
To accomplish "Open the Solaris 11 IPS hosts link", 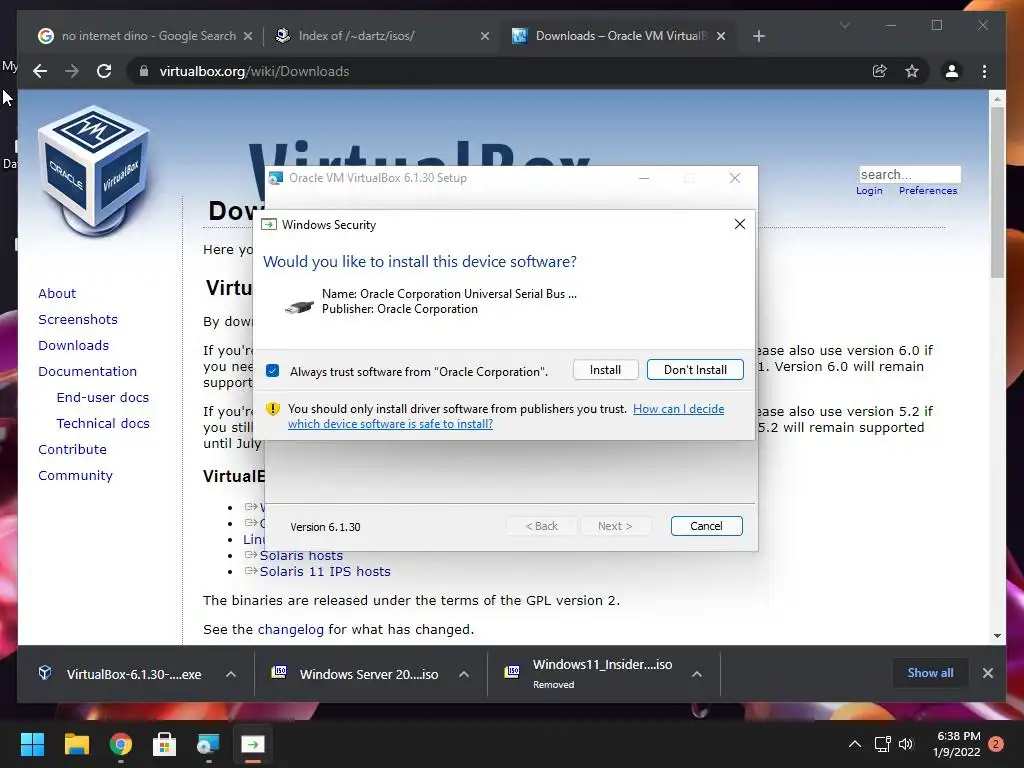I will tap(325, 571).
